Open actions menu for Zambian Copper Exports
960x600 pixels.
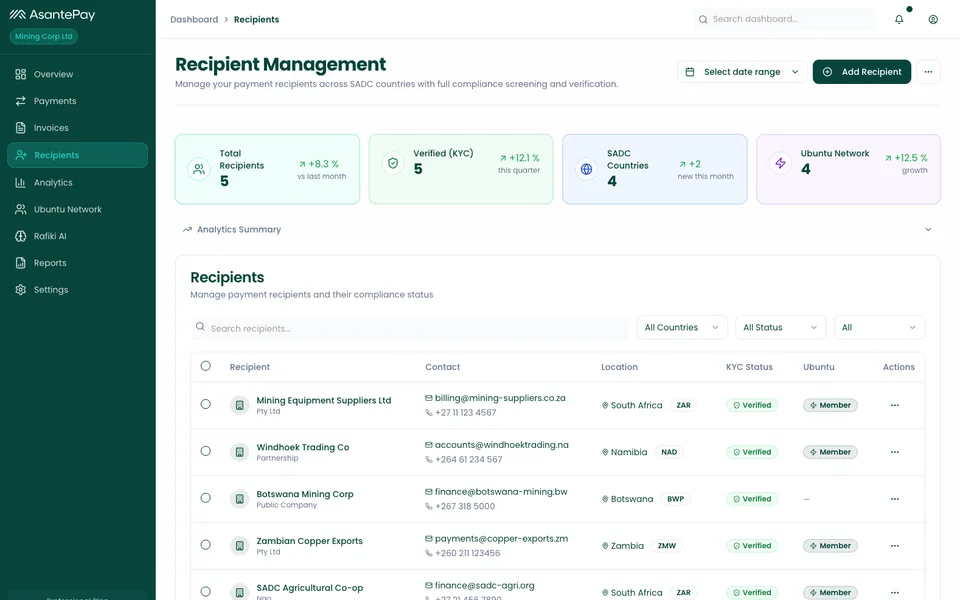click(x=895, y=546)
